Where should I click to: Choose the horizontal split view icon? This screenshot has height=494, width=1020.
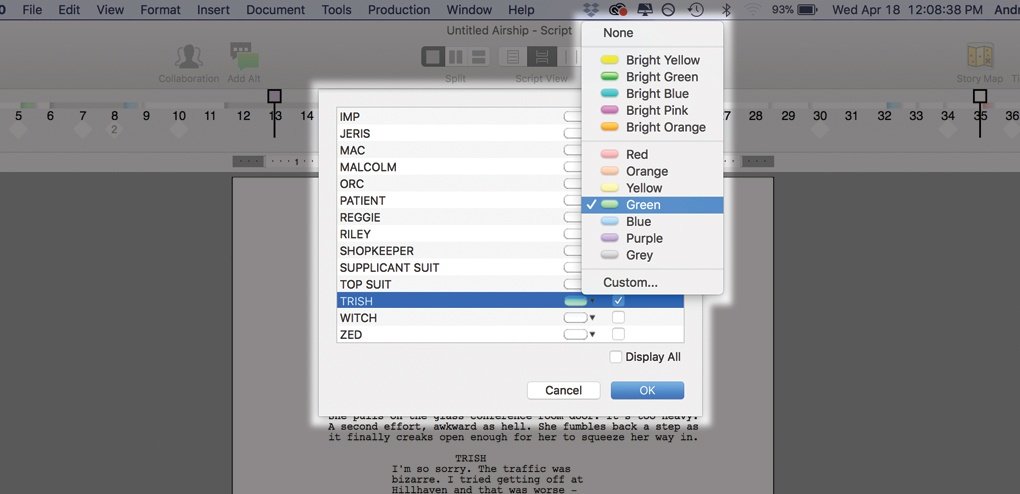point(478,57)
